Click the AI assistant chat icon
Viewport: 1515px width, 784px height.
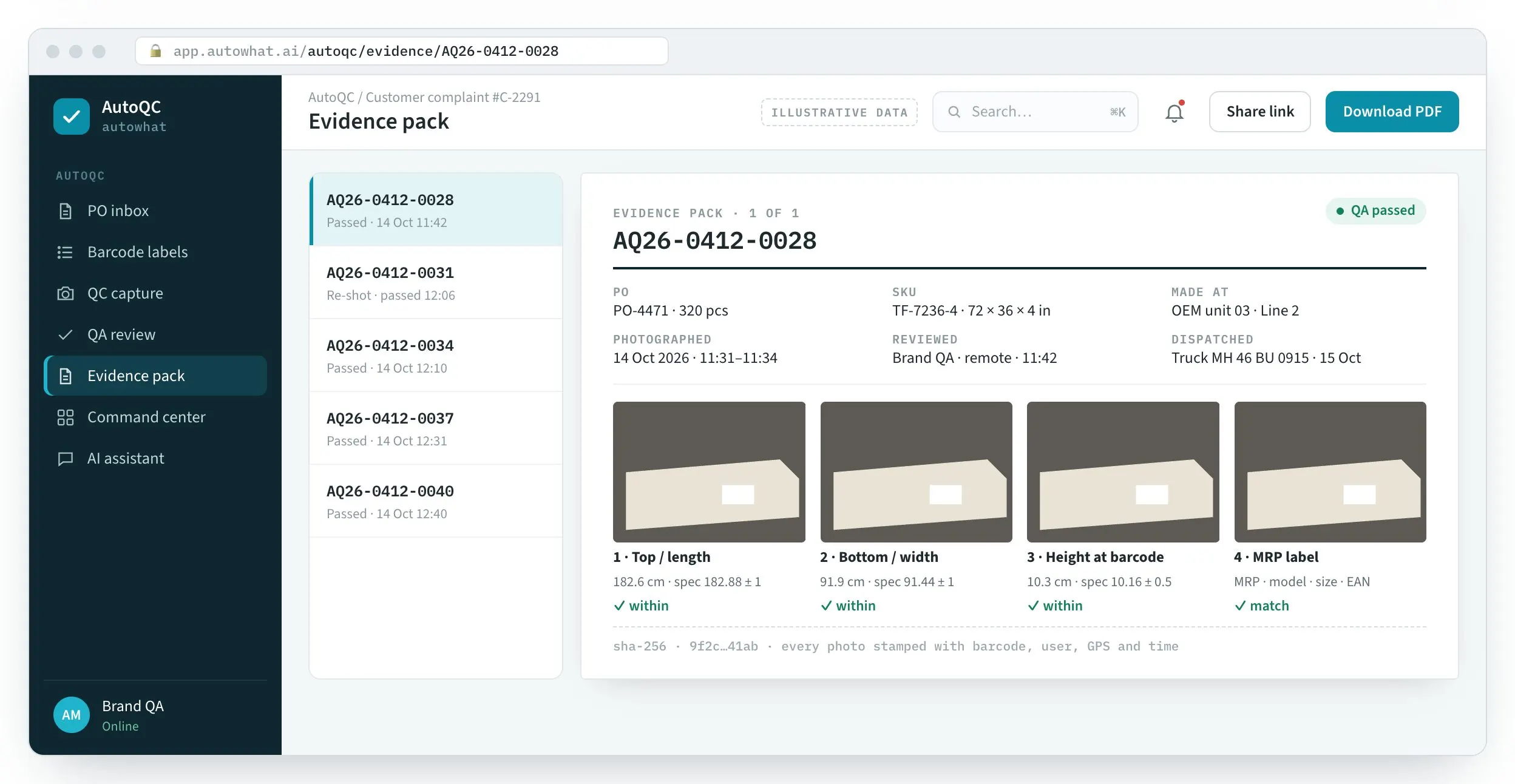point(65,459)
